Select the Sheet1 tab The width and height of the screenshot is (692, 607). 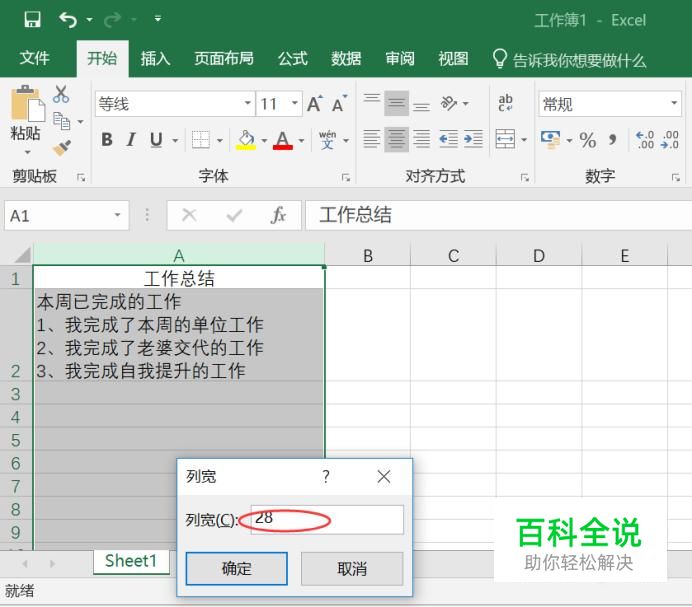[x=131, y=561]
